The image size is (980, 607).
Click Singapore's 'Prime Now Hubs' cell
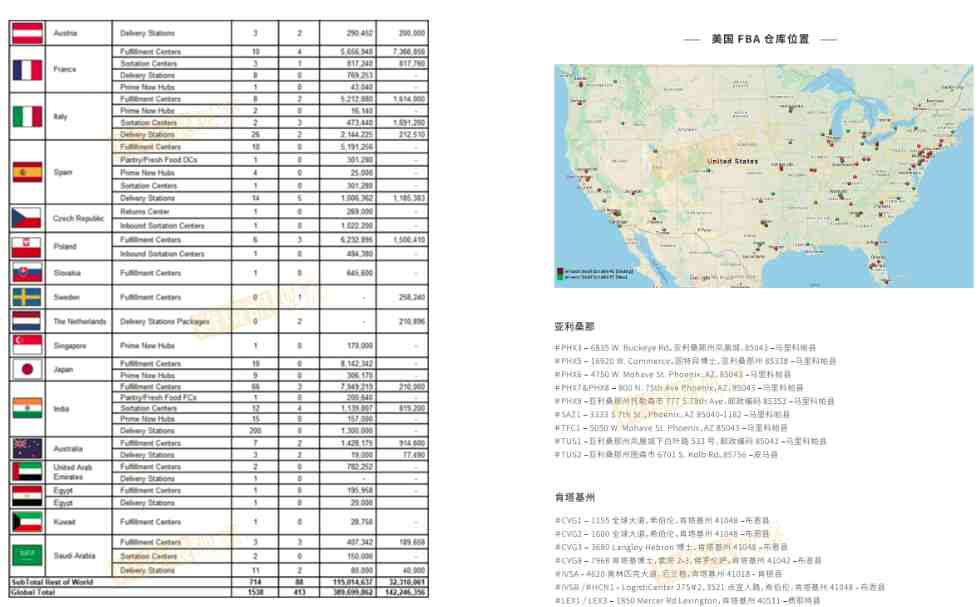coord(148,345)
